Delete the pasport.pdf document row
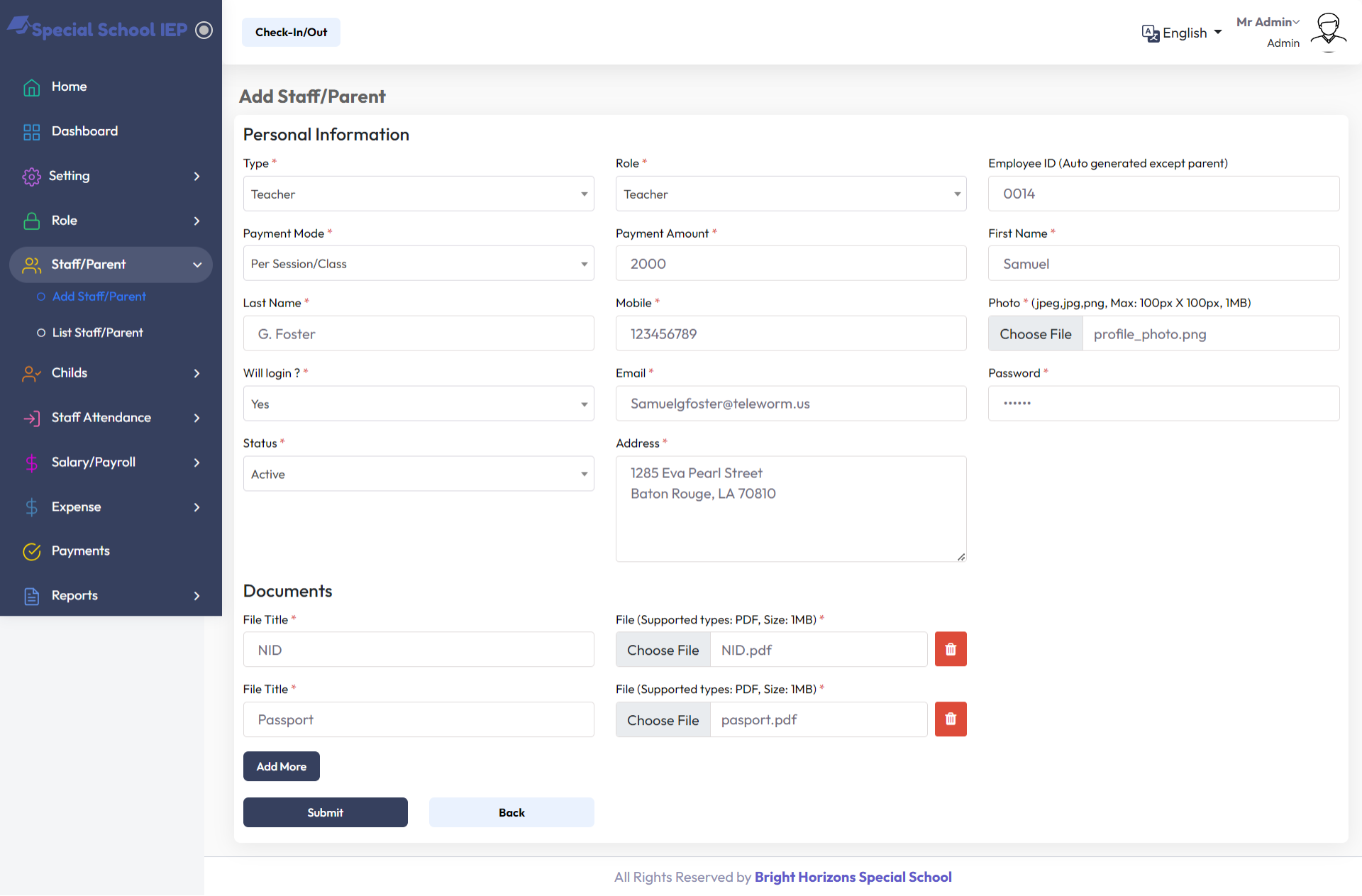This screenshot has width=1362, height=896. [x=950, y=719]
